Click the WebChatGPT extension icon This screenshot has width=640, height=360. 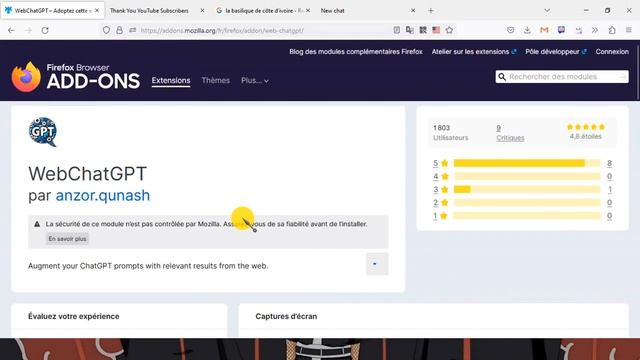point(43,132)
